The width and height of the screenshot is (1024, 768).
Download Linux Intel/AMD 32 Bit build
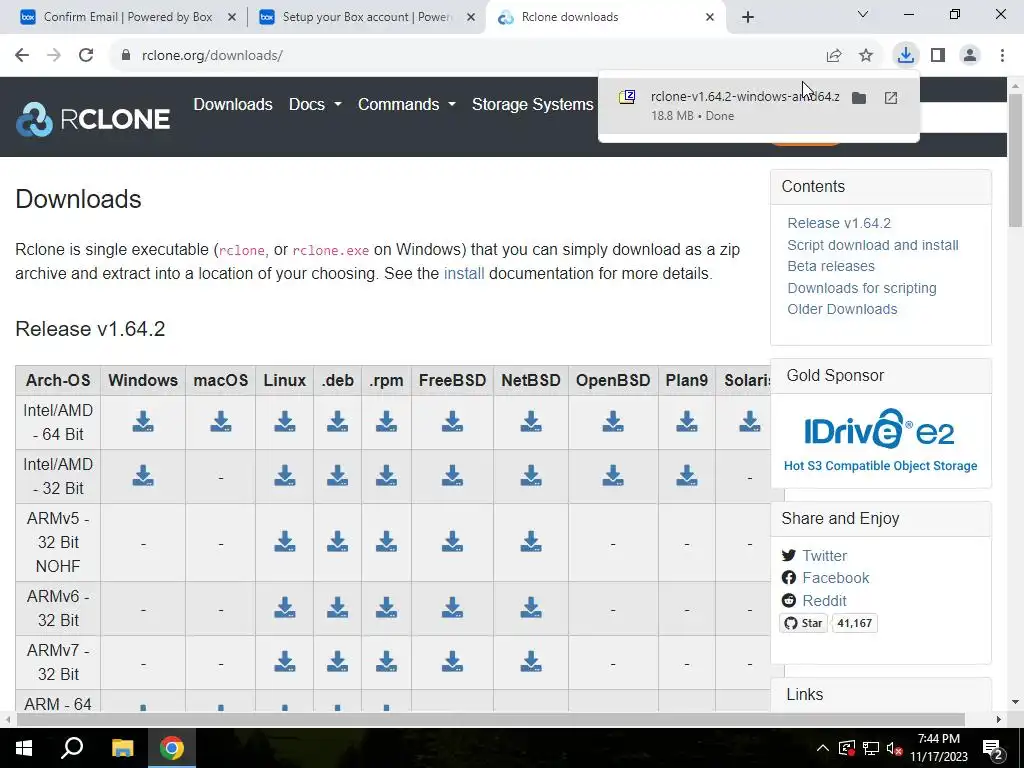click(285, 476)
